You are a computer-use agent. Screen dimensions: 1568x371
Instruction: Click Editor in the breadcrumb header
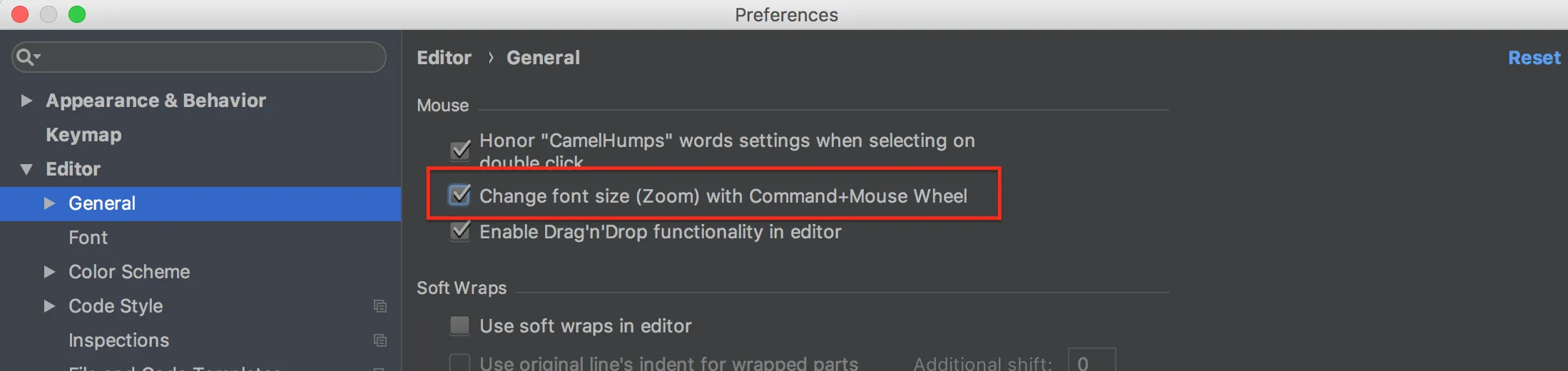click(444, 58)
